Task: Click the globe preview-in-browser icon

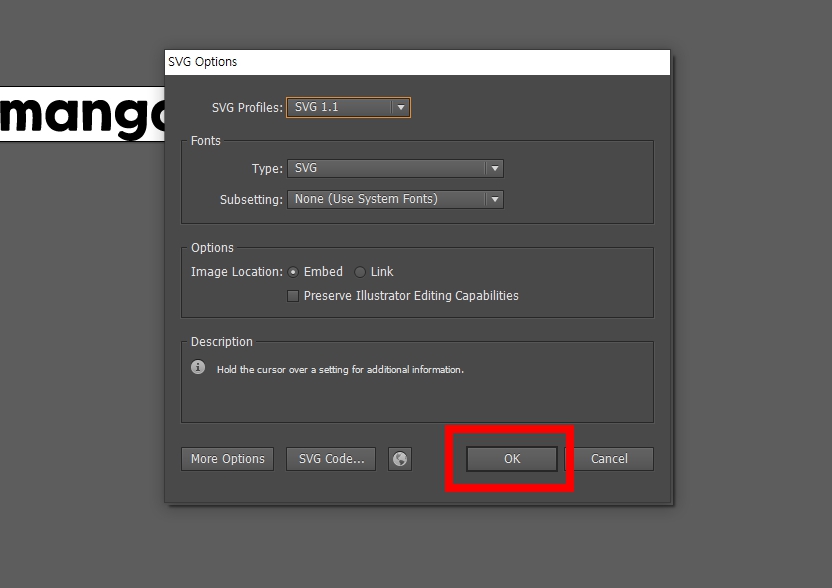Action: pyautogui.click(x=400, y=459)
